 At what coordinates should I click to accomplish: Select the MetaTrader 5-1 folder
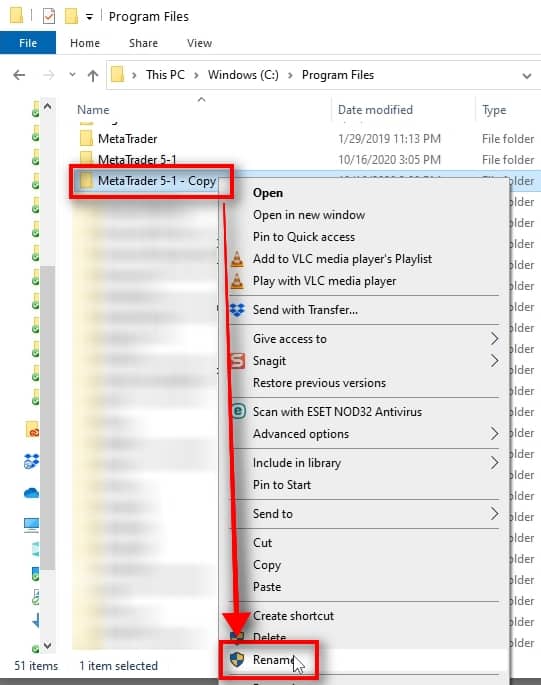coord(137,159)
